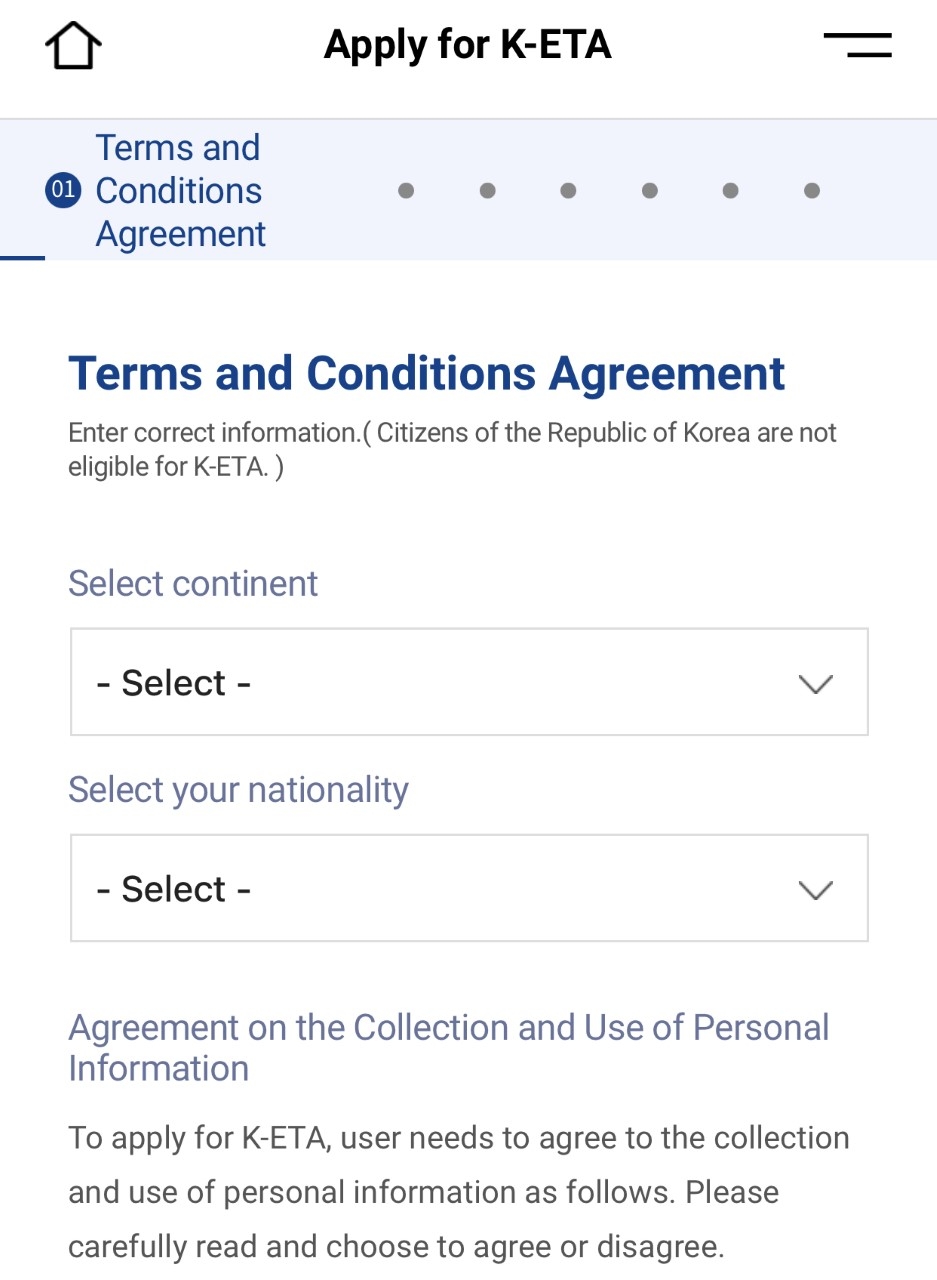Click the chevron arrow in continent field
937x1280 pixels.
pos(816,684)
